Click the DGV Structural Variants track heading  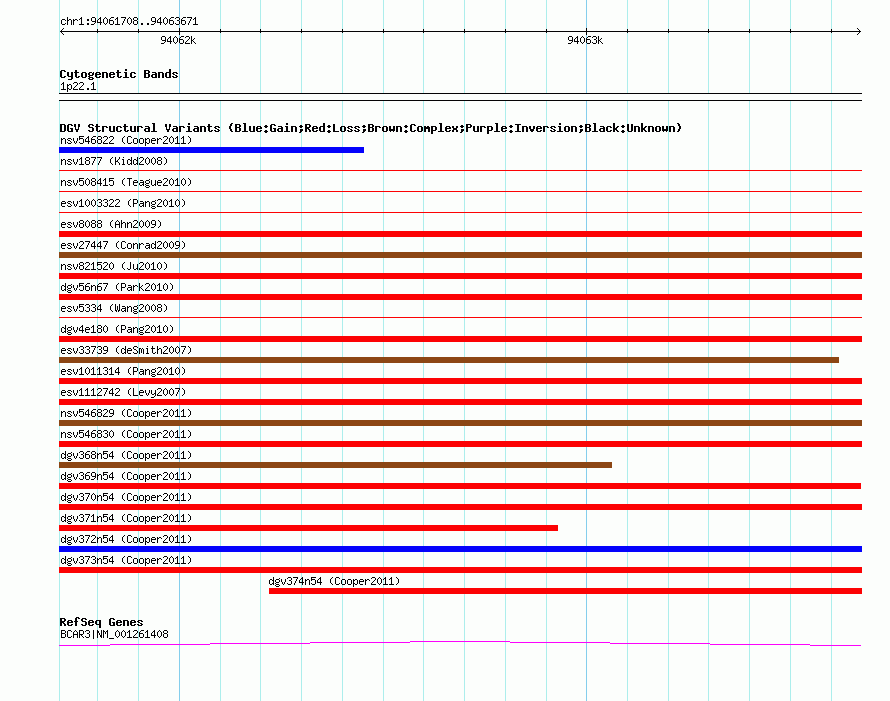[370, 128]
